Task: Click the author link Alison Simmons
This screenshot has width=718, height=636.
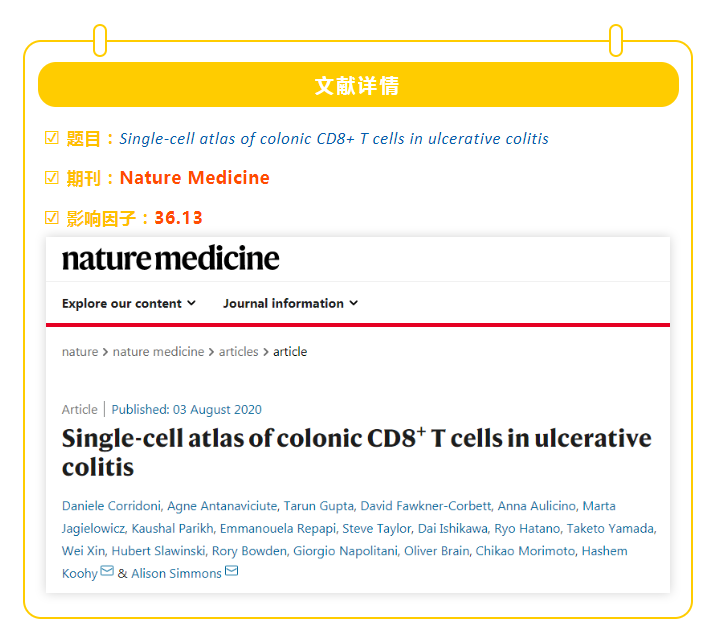Action: click(177, 573)
